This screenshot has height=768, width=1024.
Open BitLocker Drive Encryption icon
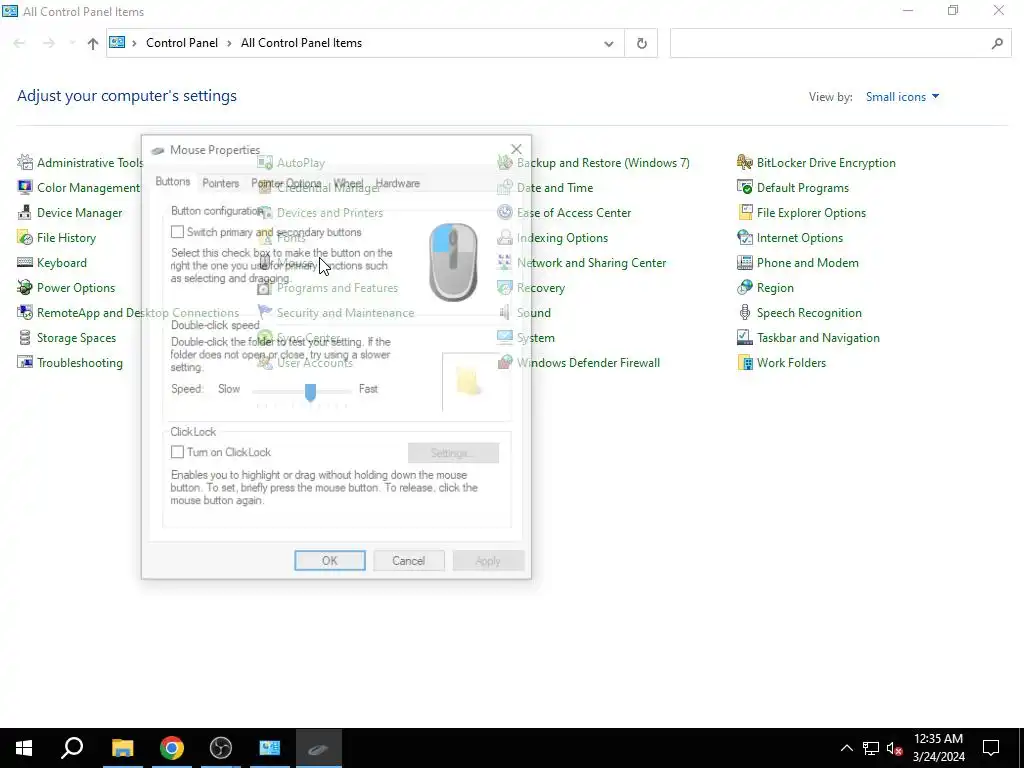coord(744,163)
